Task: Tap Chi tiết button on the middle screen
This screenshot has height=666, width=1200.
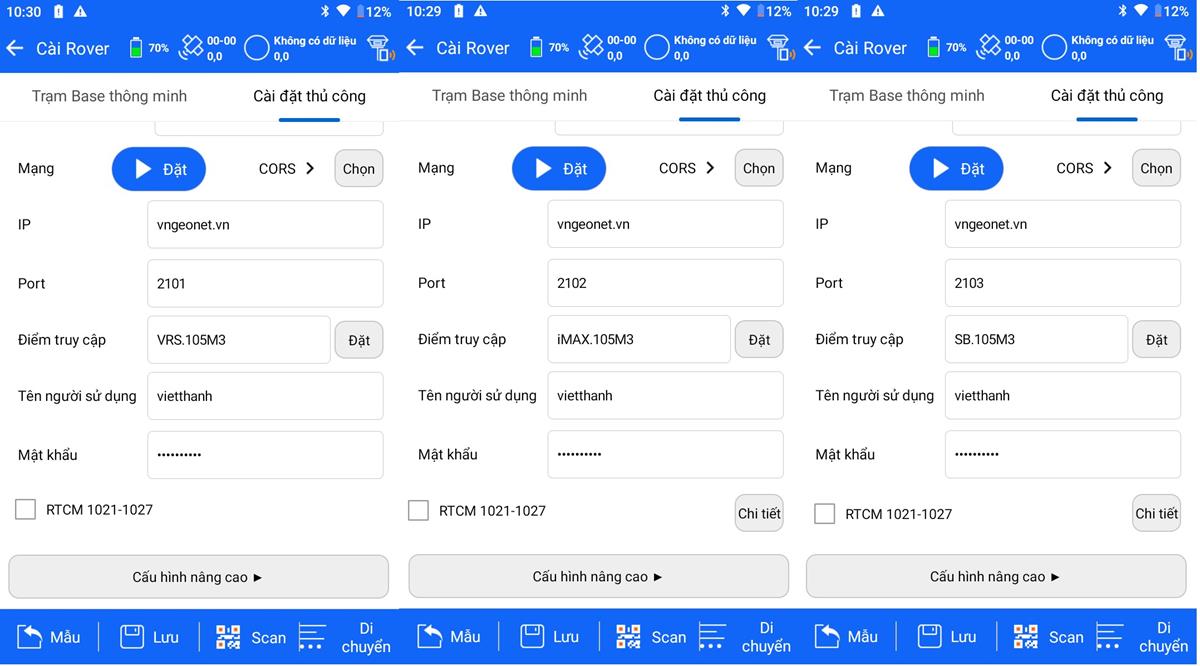Action: 759,514
